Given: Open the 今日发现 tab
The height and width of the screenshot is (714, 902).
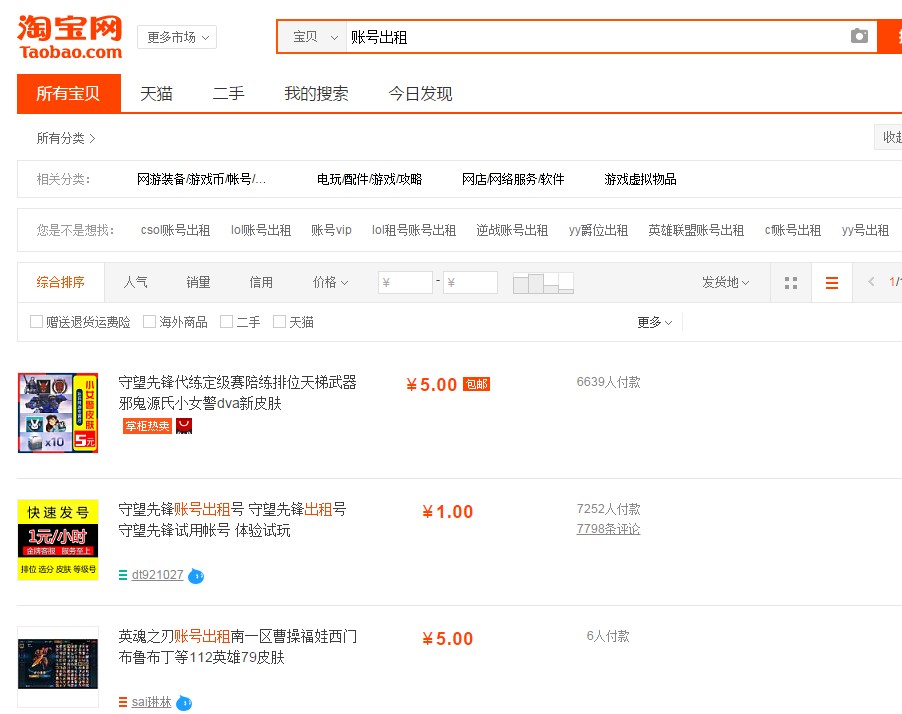Looking at the screenshot, I should pos(421,93).
